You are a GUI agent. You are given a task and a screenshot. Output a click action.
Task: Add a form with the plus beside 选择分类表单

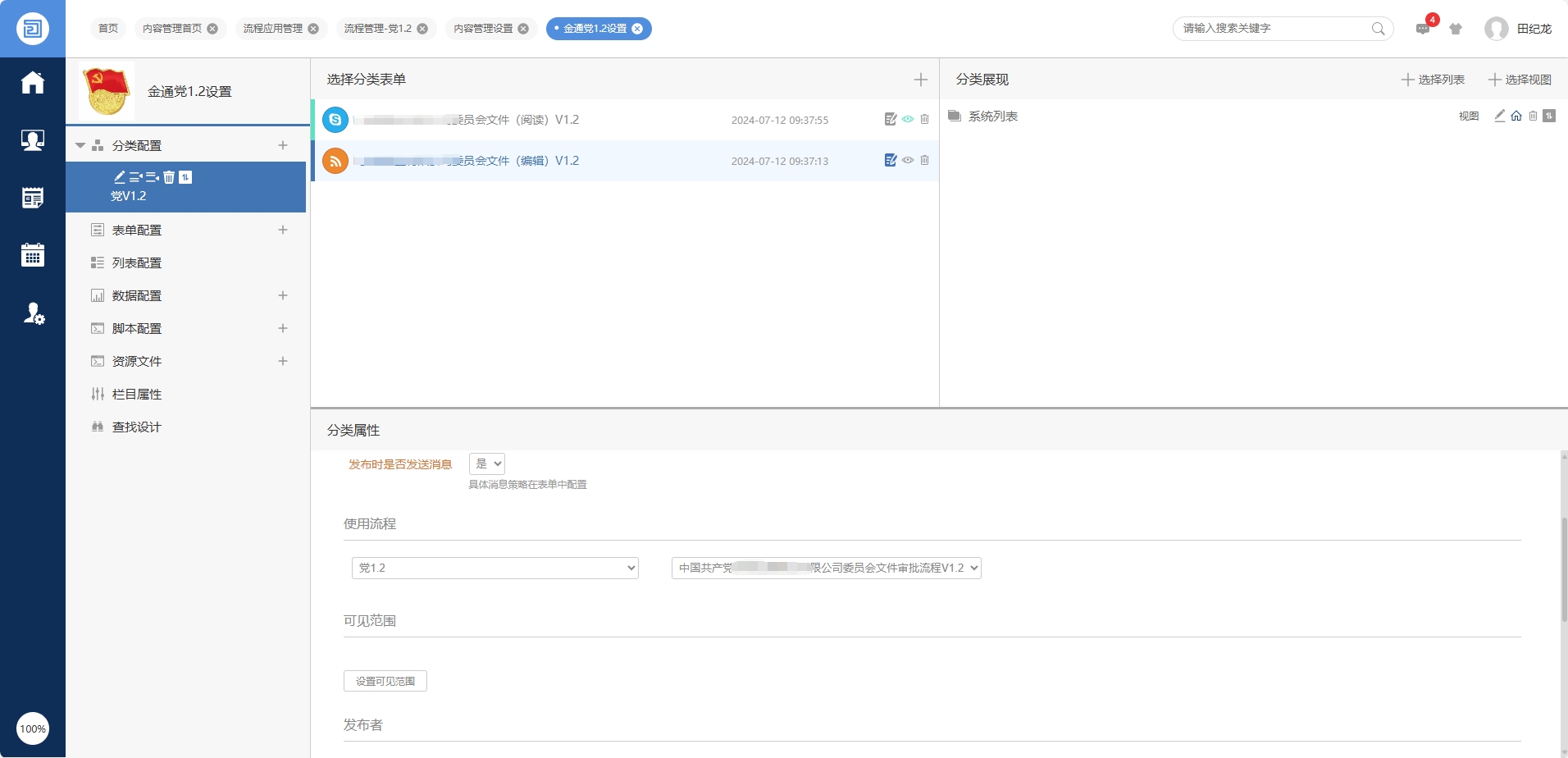921,80
